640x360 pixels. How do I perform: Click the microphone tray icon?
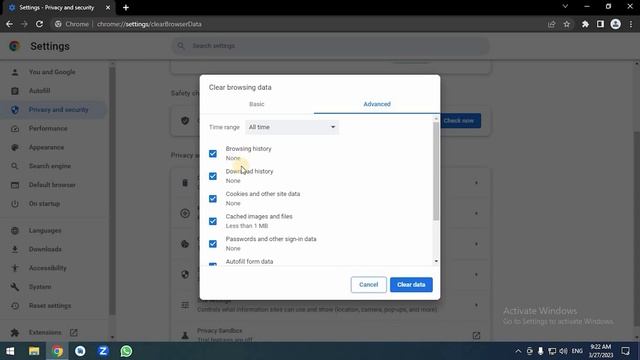[x=540, y=351]
